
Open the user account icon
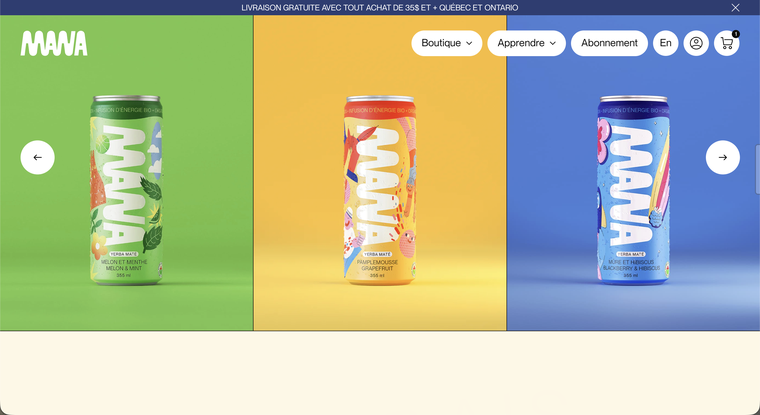coord(696,43)
